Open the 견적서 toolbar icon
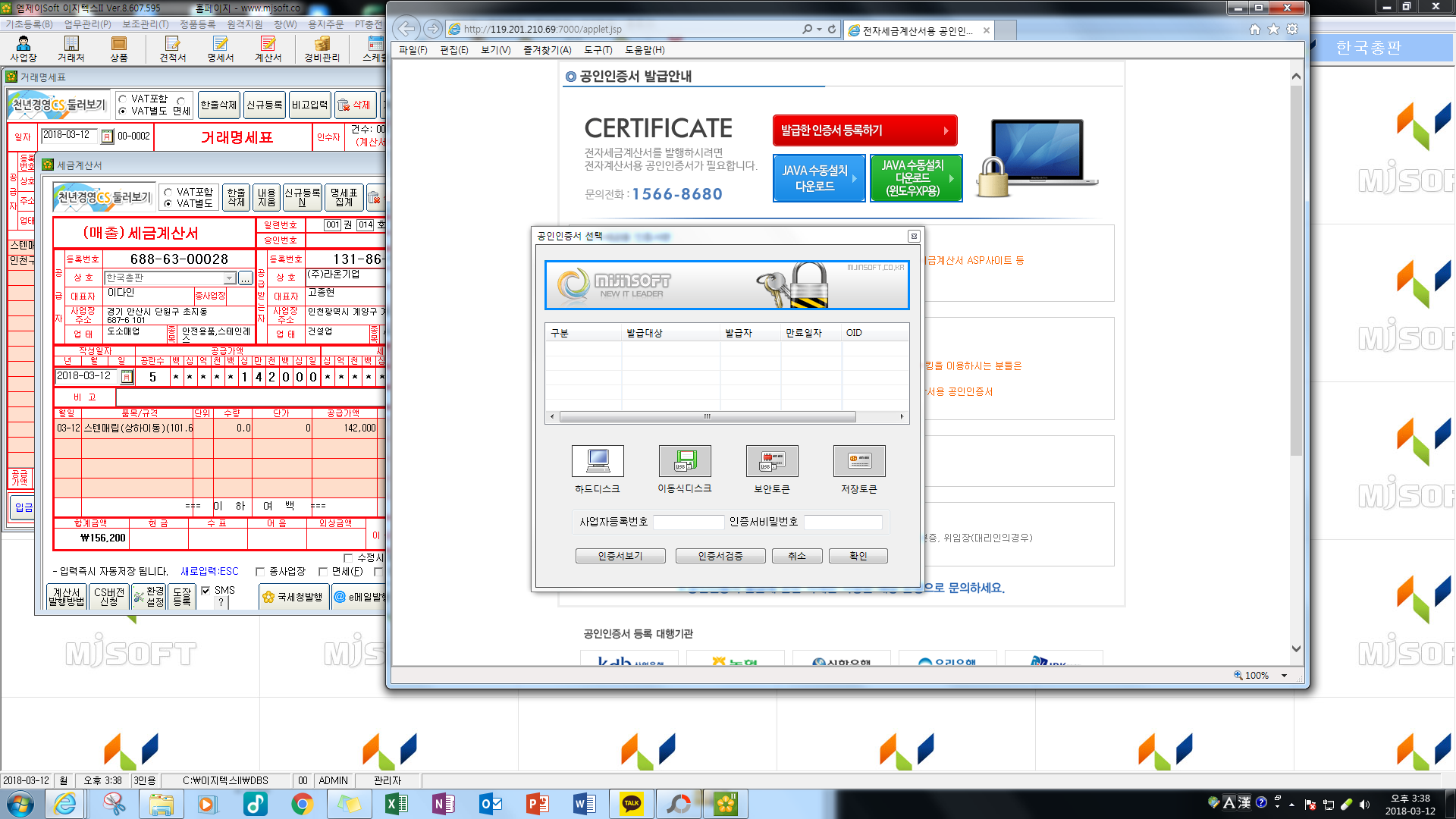The width and height of the screenshot is (1456, 819). point(172,49)
